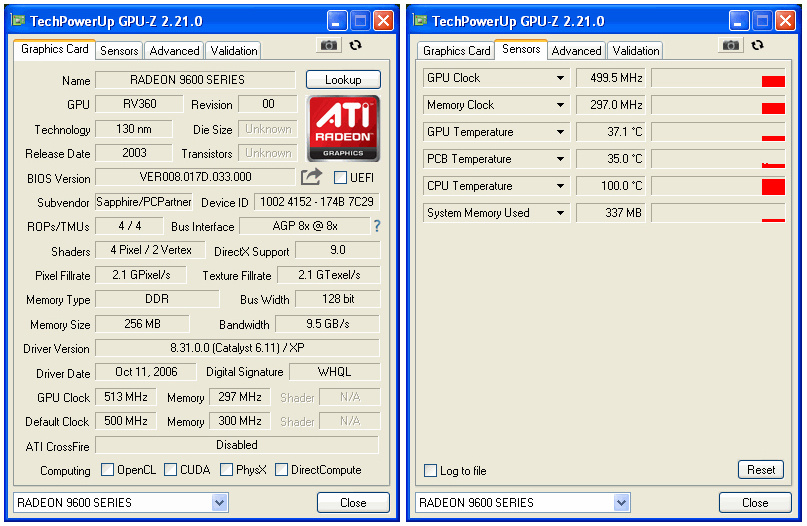This screenshot has width=807, height=526.
Task: Click GPU-Z title bar icon in Sensors window
Action: (x=420, y=21)
